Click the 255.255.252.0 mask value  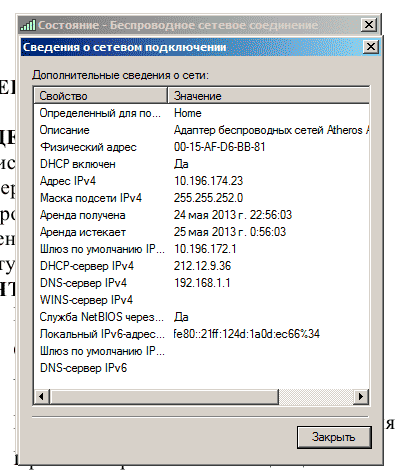point(209,198)
